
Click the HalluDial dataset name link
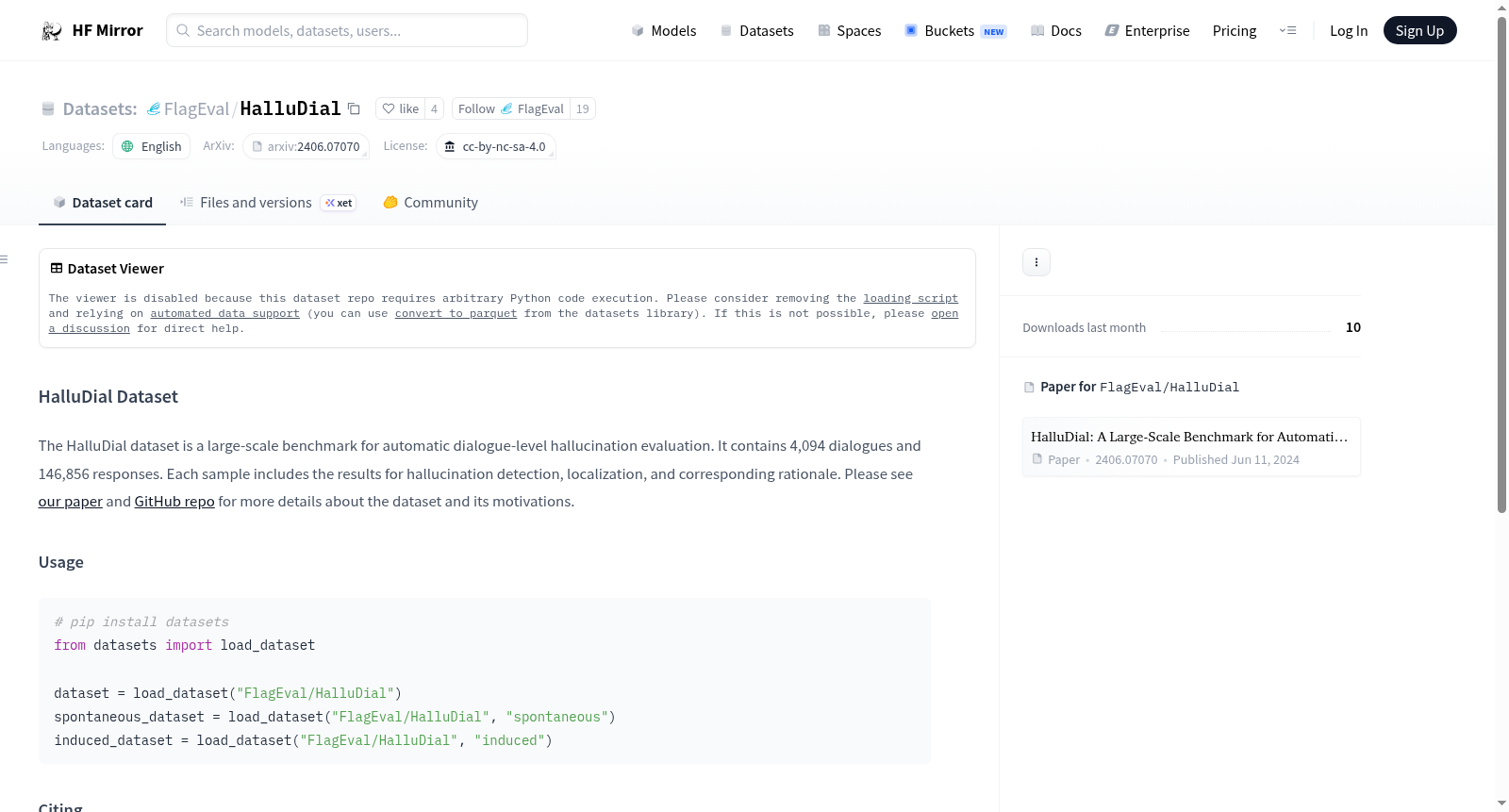pyautogui.click(x=290, y=108)
